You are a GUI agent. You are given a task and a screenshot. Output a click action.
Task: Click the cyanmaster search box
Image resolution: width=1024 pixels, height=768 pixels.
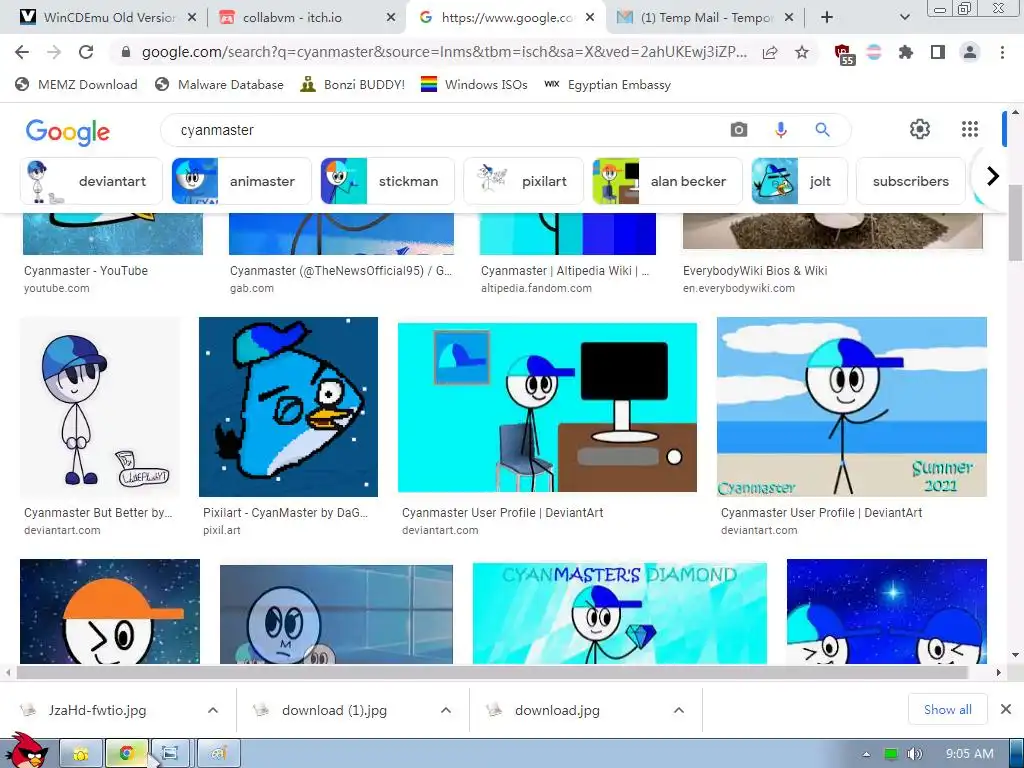click(x=451, y=130)
